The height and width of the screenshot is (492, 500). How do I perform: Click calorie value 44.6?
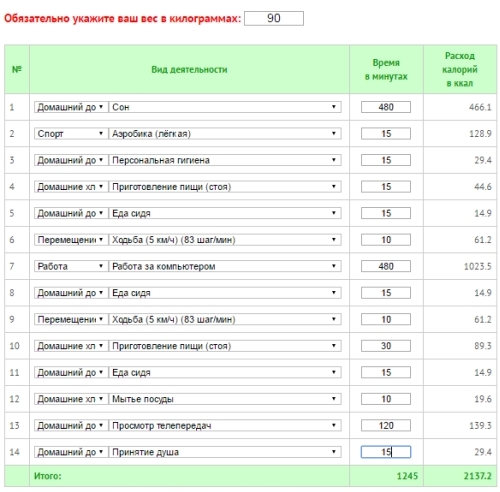[483, 187]
